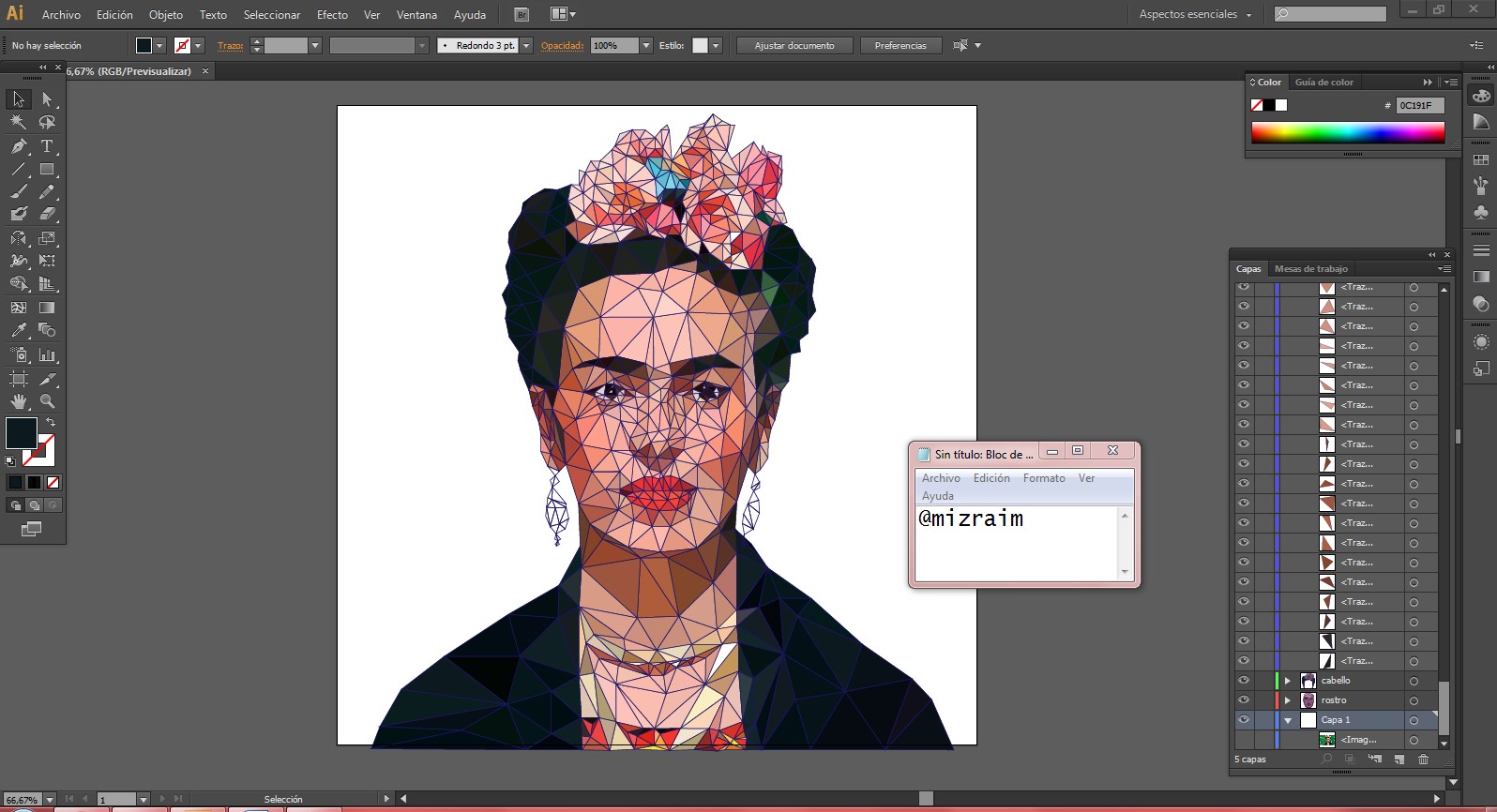This screenshot has height=812, width=1497.
Task: Open Formato menu in Bloc de notas
Action: click(1044, 478)
